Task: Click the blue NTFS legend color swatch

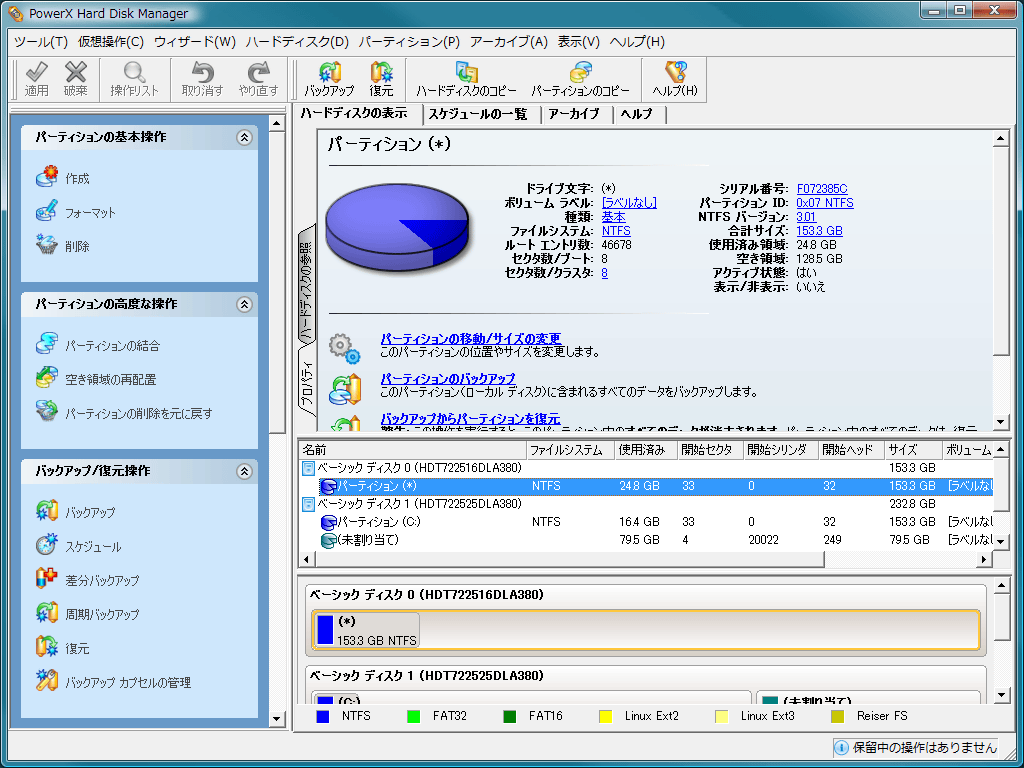Action: 323,716
